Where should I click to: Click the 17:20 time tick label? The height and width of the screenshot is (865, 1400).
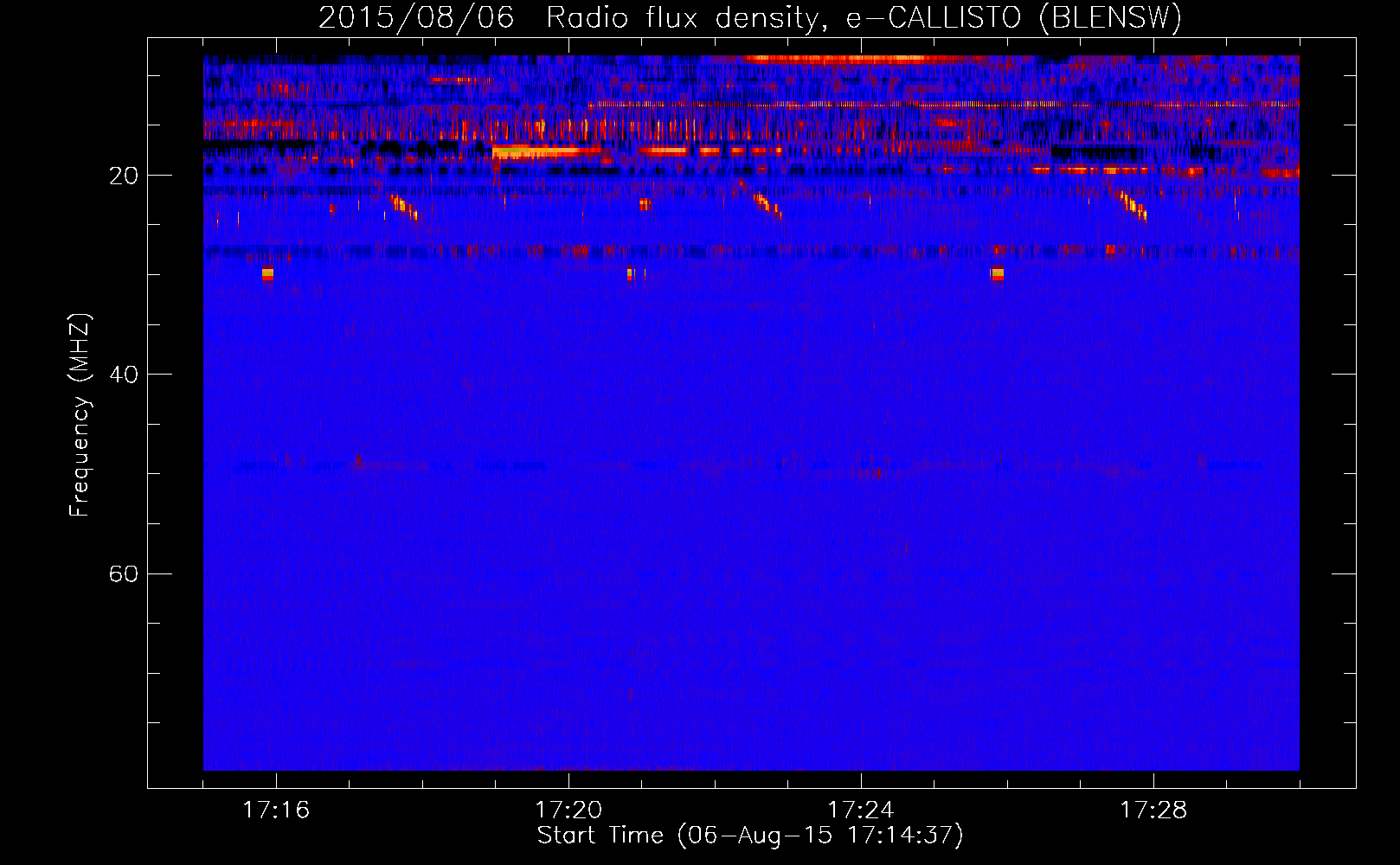[x=568, y=810]
